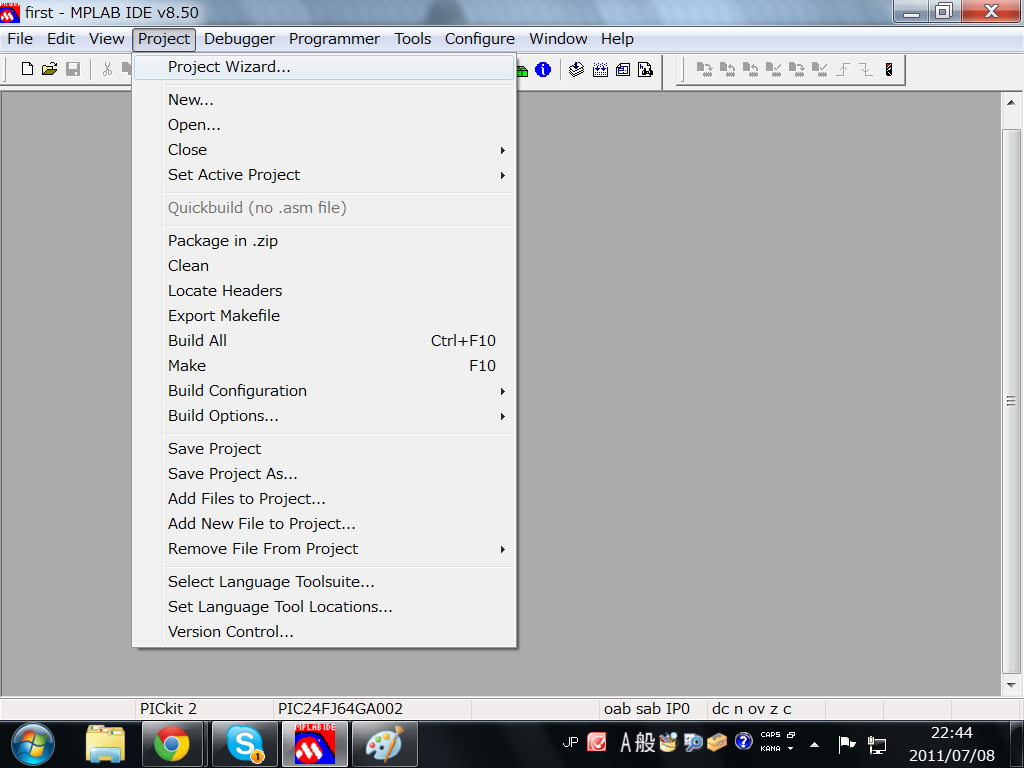Image resolution: width=1024 pixels, height=768 pixels.
Task: Click the network tray icon
Action: click(x=876, y=744)
